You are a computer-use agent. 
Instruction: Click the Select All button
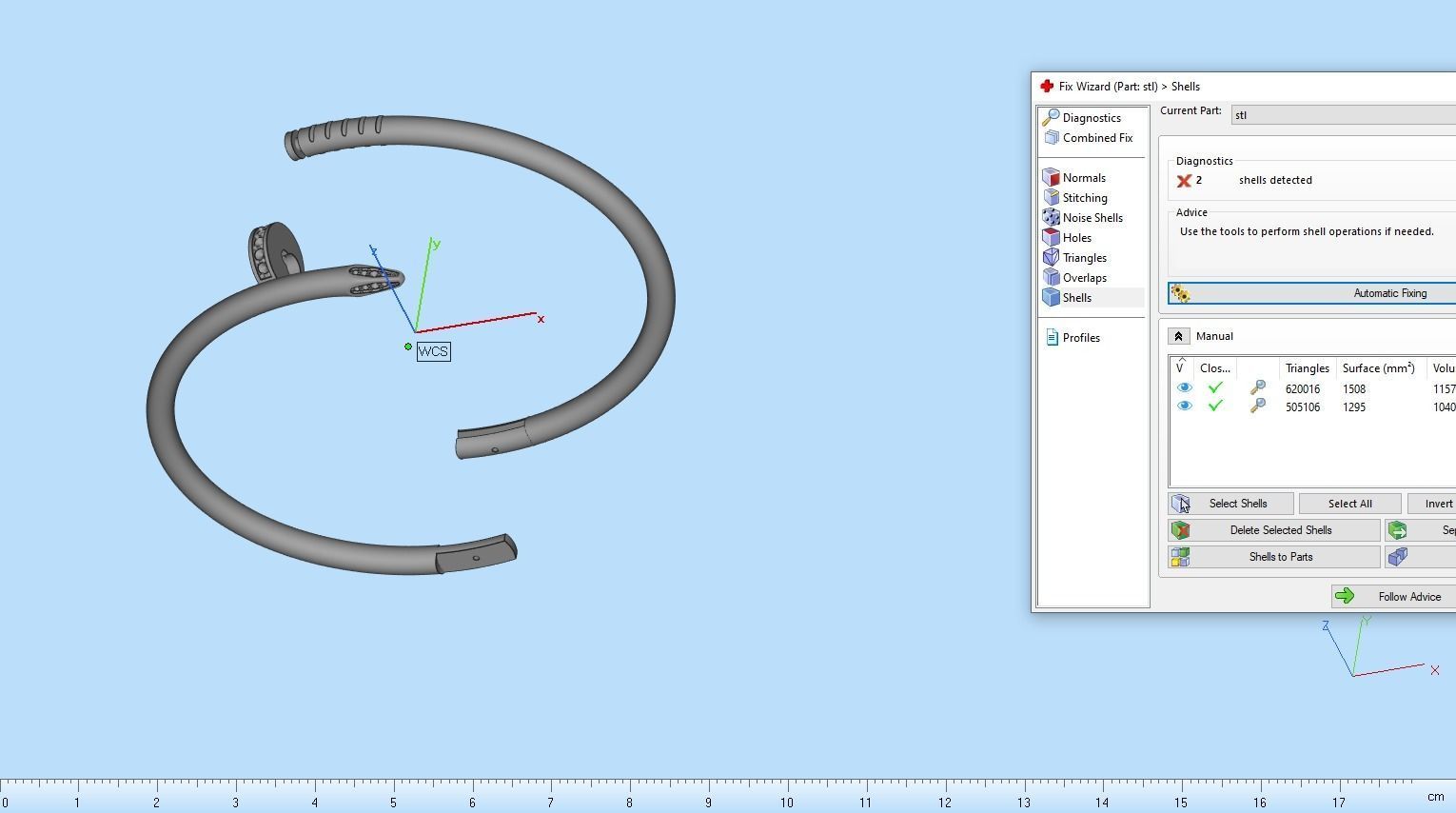click(x=1349, y=504)
